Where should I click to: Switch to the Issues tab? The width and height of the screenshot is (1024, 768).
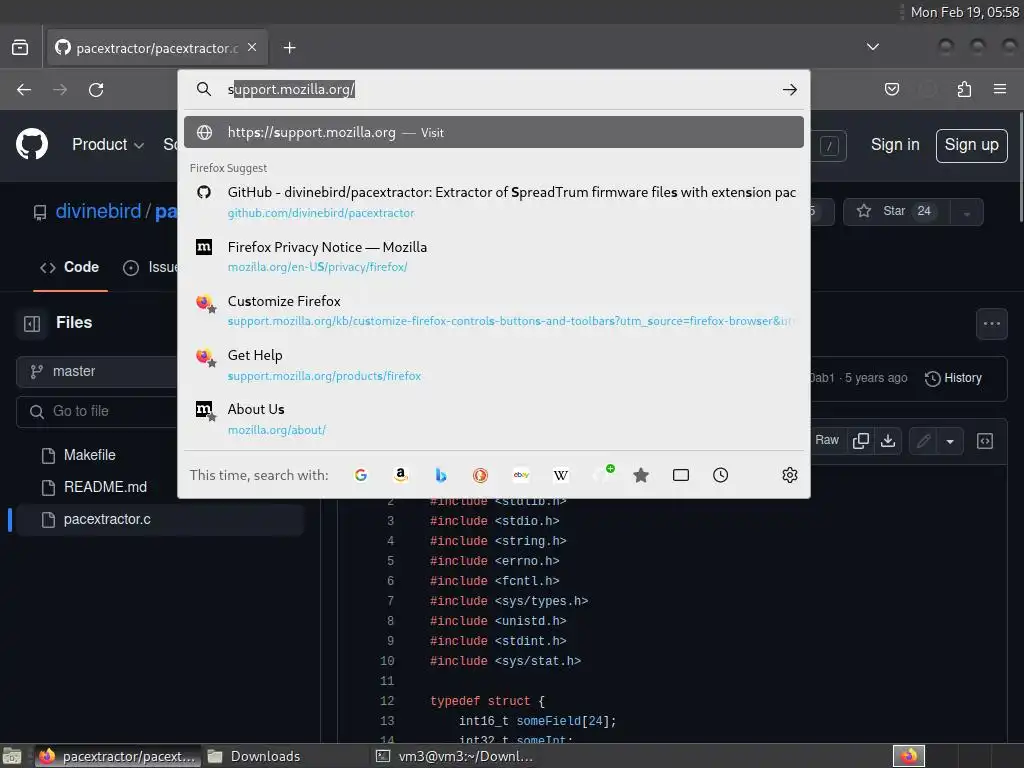coord(150,267)
